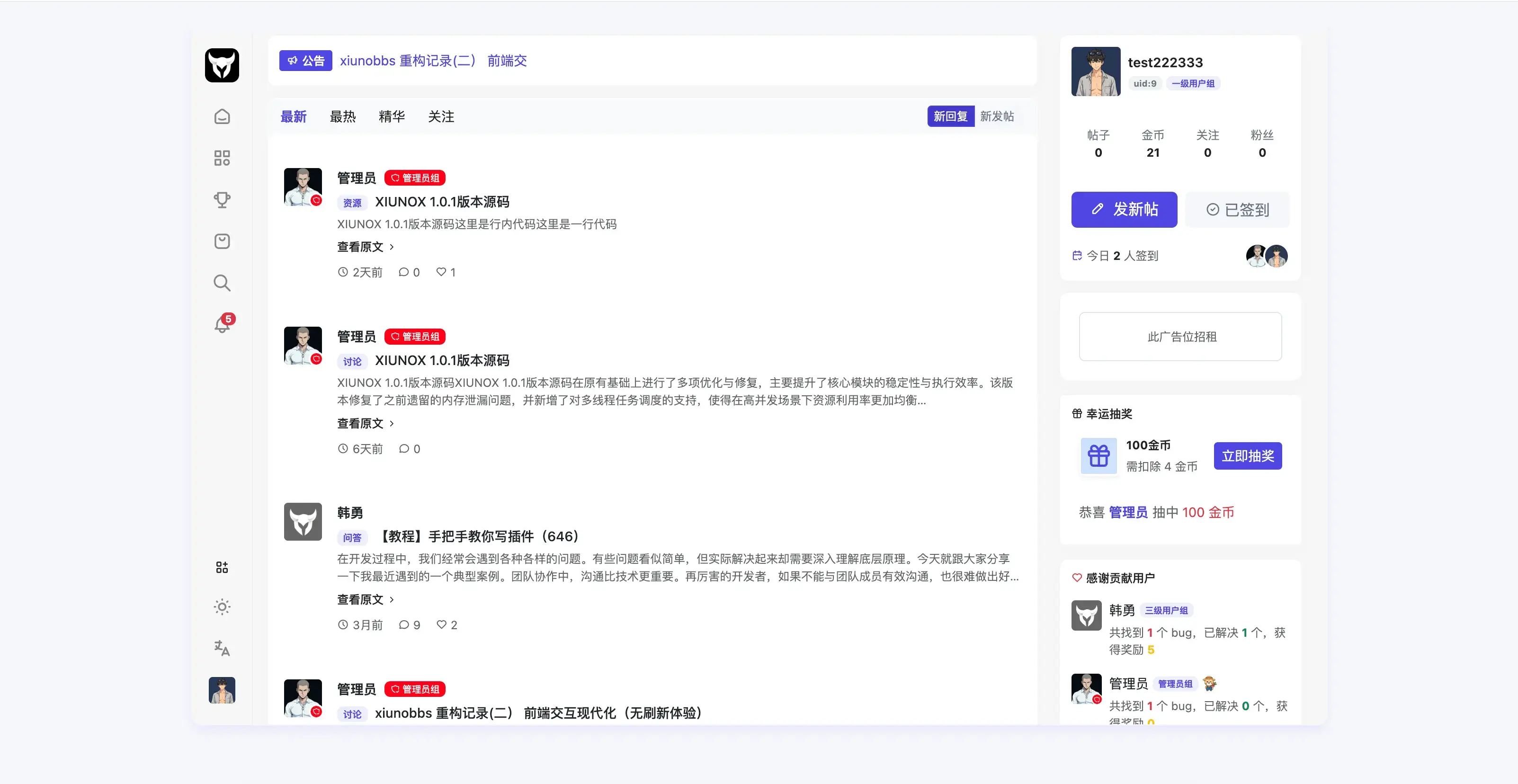The height and width of the screenshot is (784, 1518).
Task: Expand 查看原文 on 资源 post
Action: tap(366, 247)
